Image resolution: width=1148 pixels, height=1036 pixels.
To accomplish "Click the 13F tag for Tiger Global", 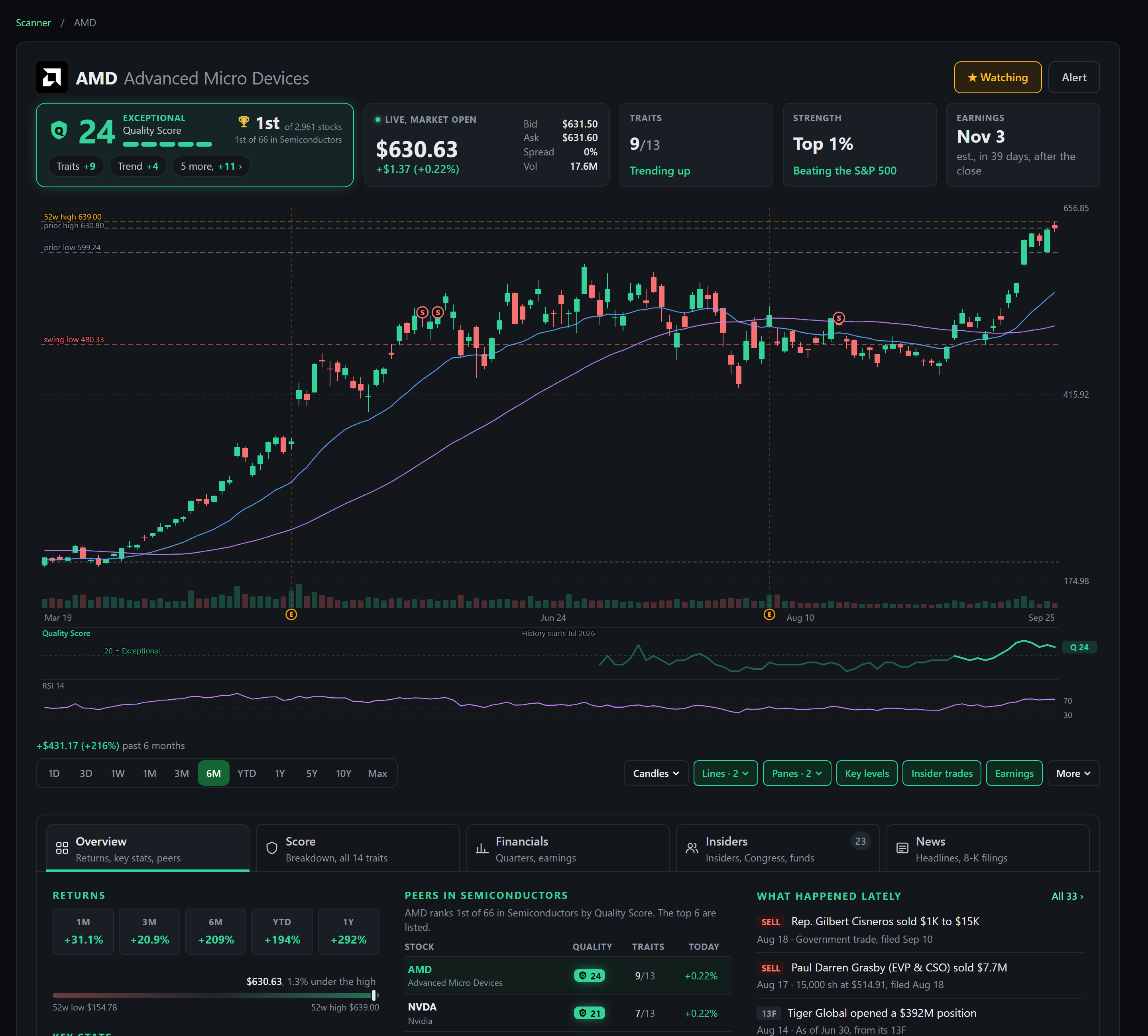I will pyautogui.click(x=769, y=1013).
